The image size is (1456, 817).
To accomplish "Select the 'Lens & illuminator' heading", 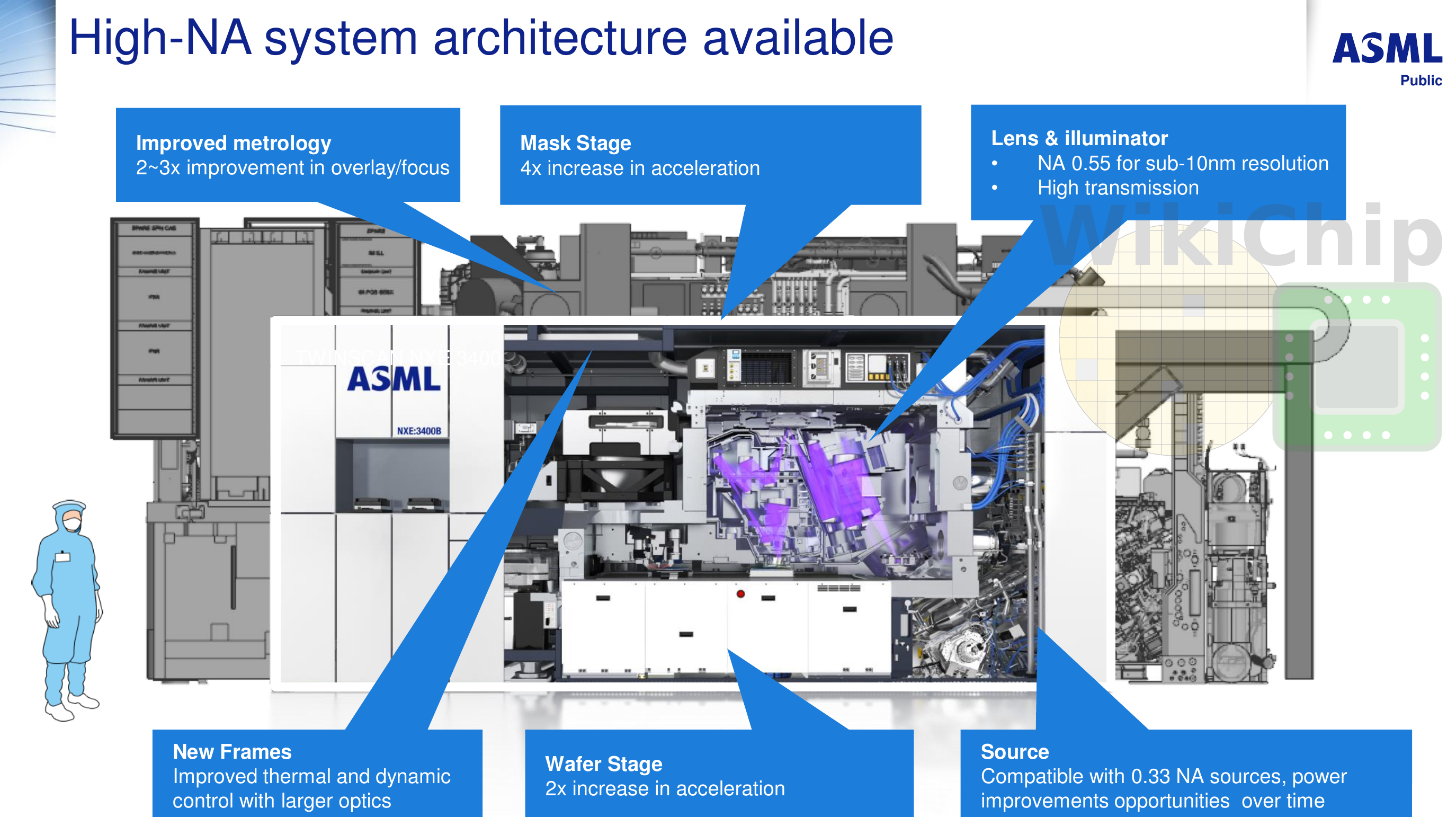I will tap(1079, 138).
